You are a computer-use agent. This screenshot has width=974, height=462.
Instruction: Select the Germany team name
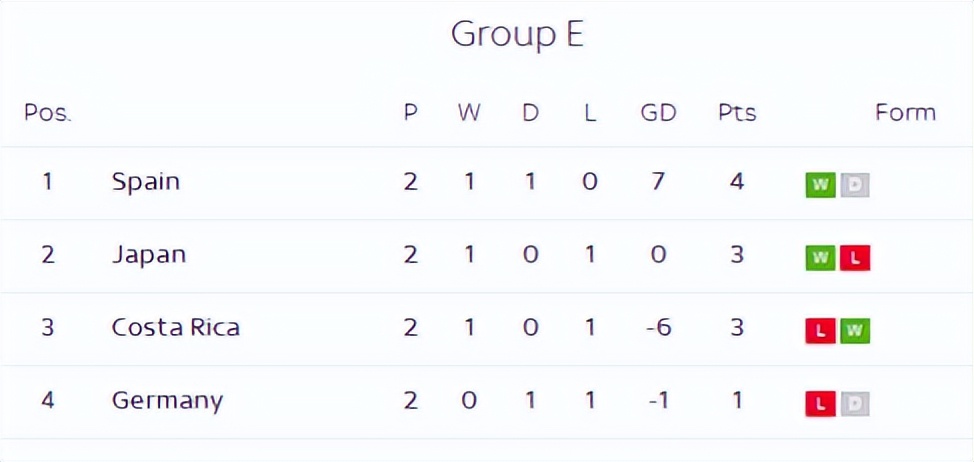point(167,401)
